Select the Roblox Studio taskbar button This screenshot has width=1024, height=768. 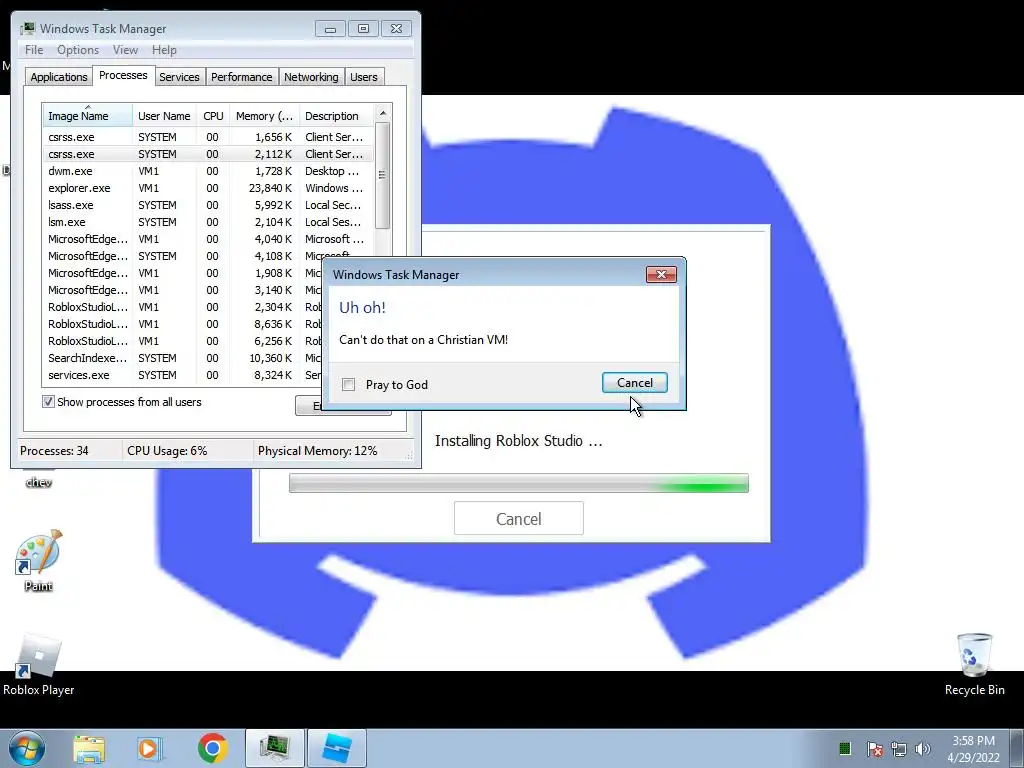coord(337,748)
